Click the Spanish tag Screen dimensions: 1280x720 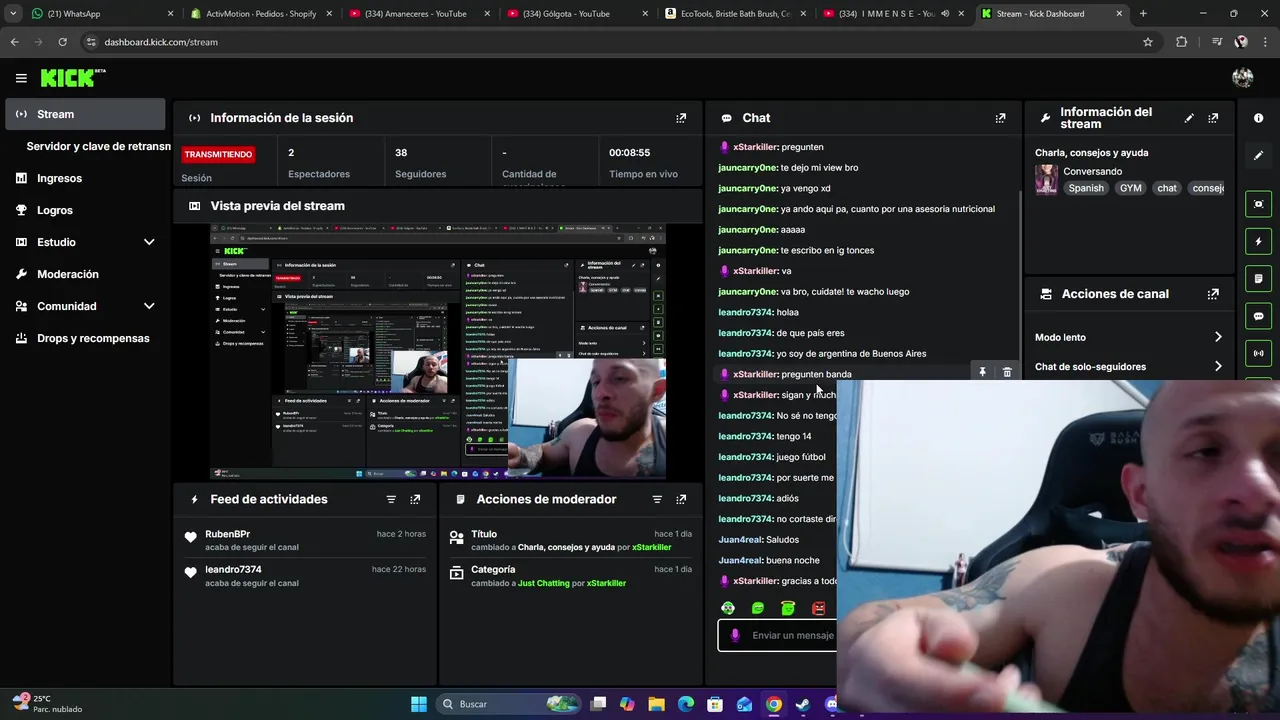1086,188
